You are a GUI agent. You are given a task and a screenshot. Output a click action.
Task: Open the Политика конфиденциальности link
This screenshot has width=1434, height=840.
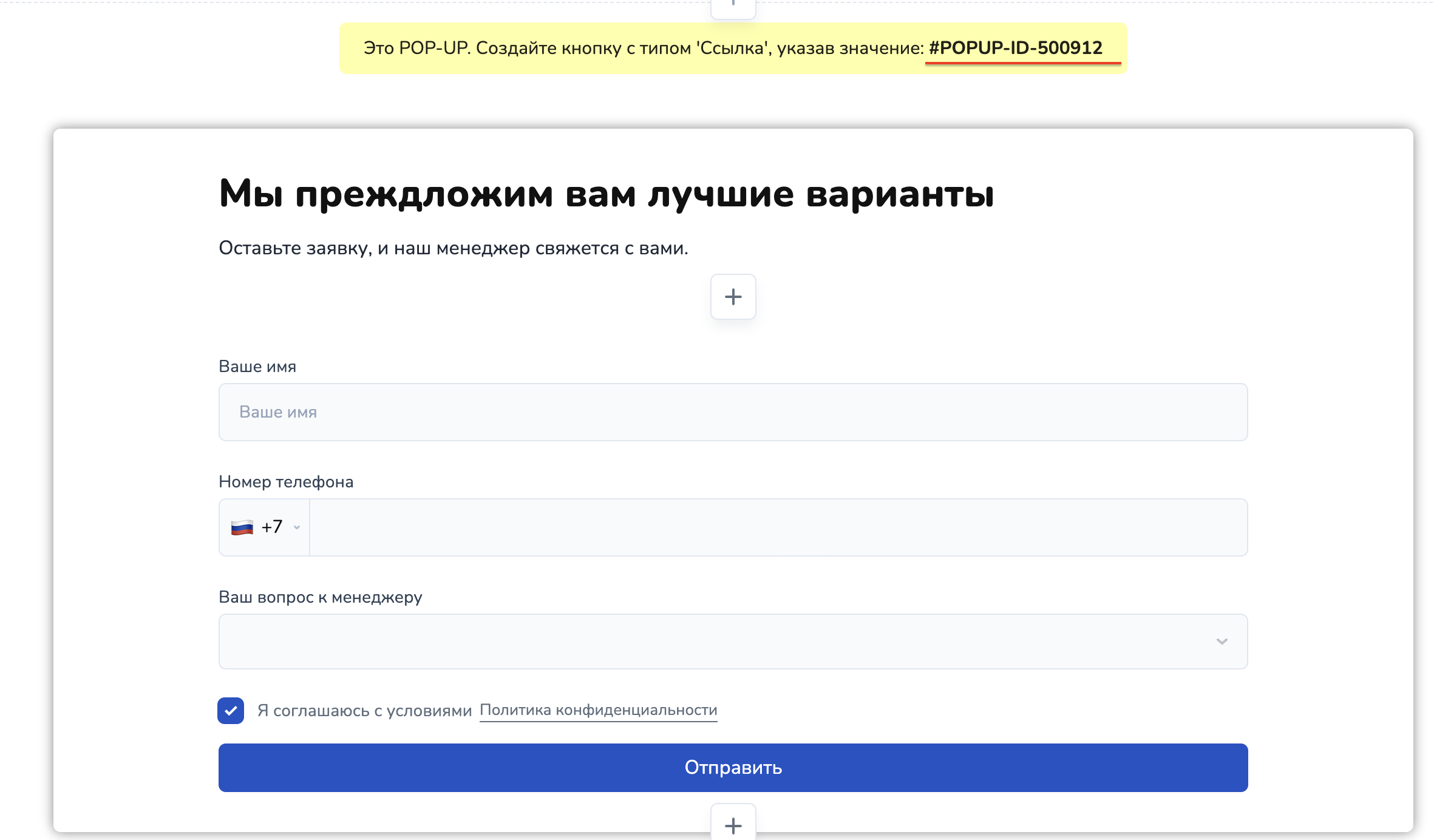pyautogui.click(x=598, y=710)
